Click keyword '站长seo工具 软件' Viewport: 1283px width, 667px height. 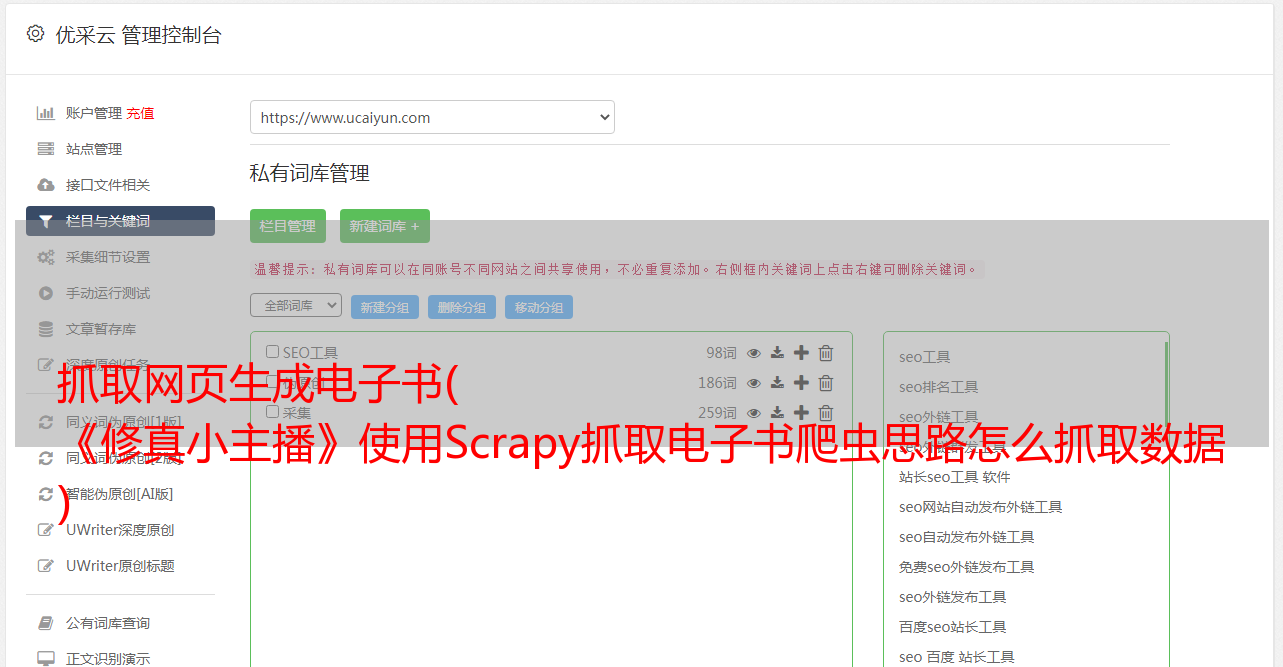pos(955,477)
